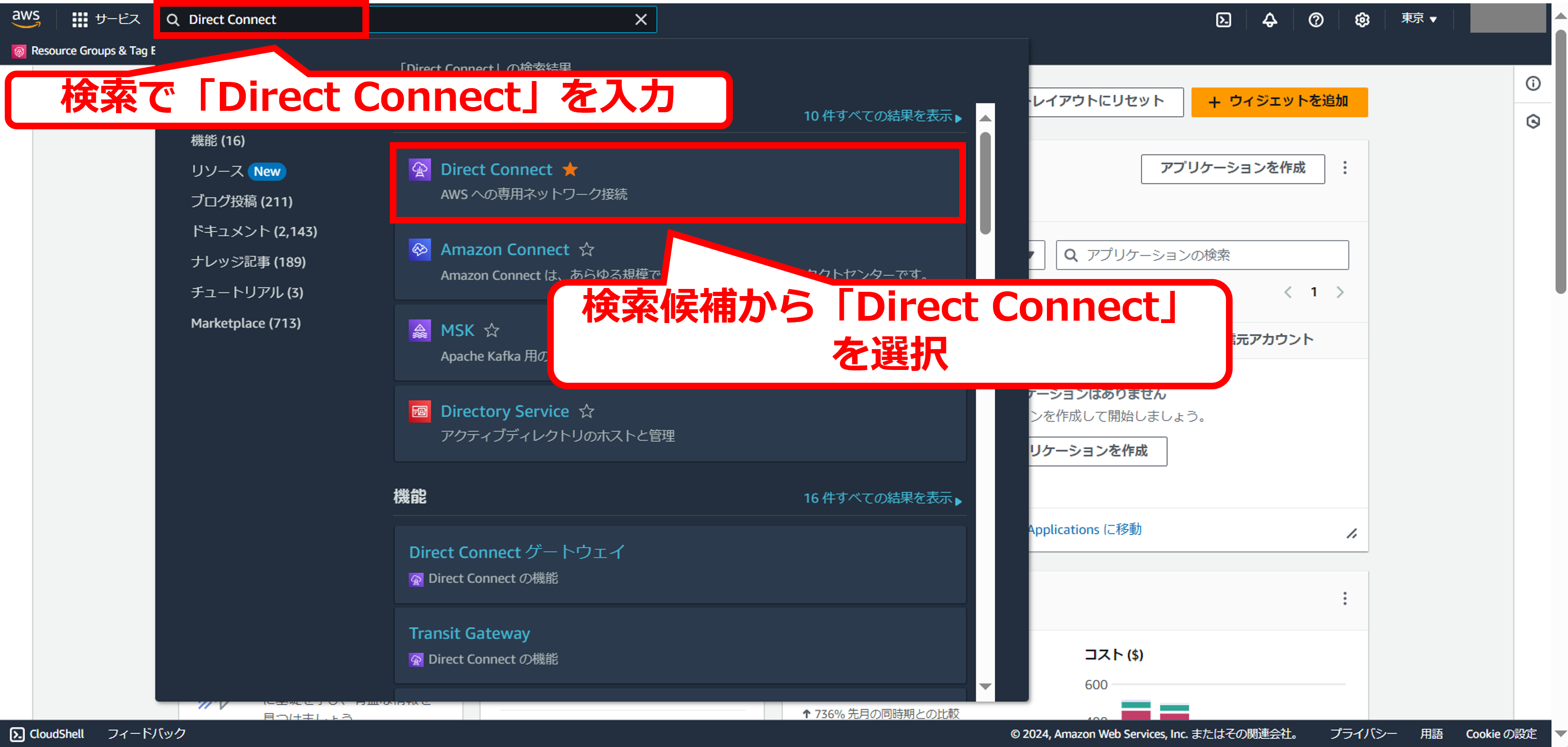1568x747 pixels.
Task: Click the レイアウトにリセット button
Action: (1105, 102)
